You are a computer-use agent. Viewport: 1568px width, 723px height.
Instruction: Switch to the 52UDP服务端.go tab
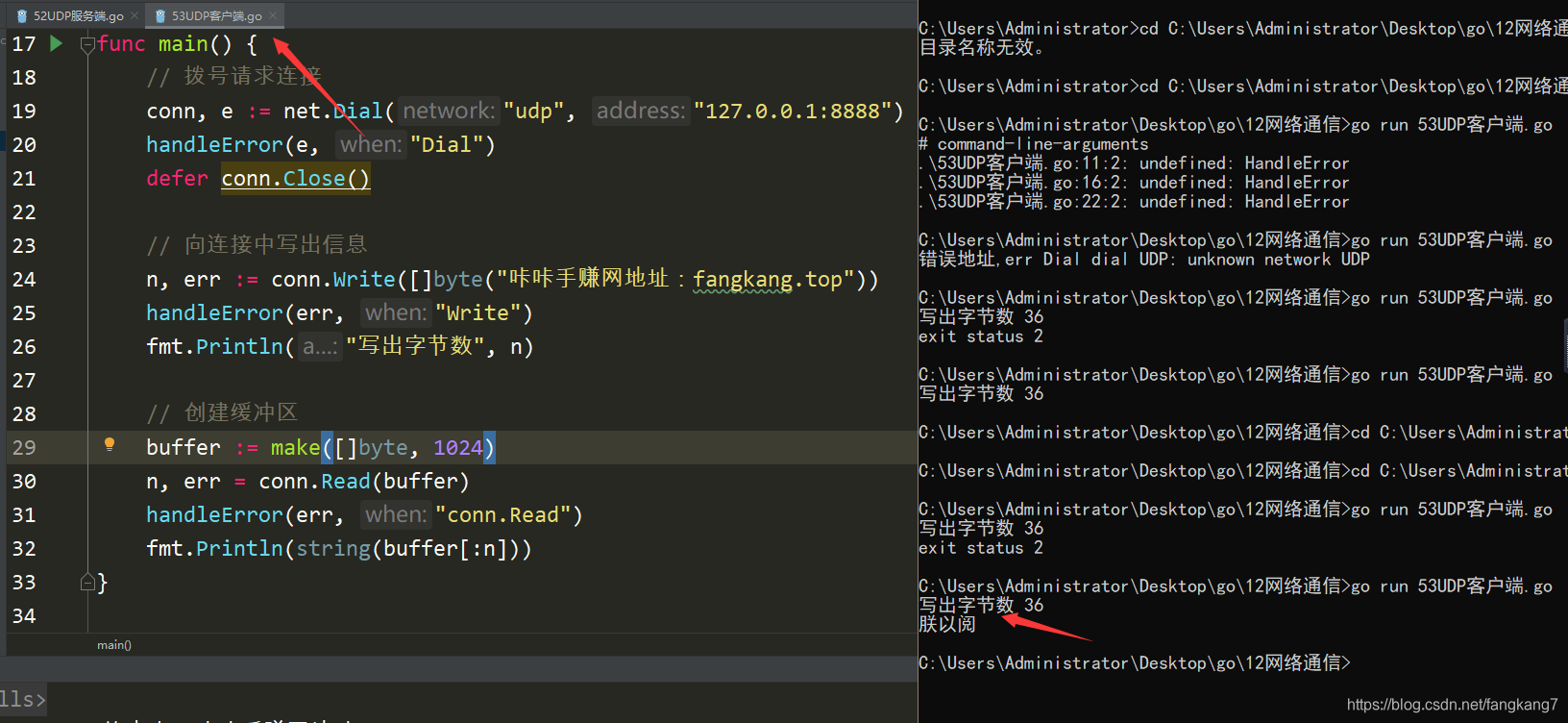[78, 15]
